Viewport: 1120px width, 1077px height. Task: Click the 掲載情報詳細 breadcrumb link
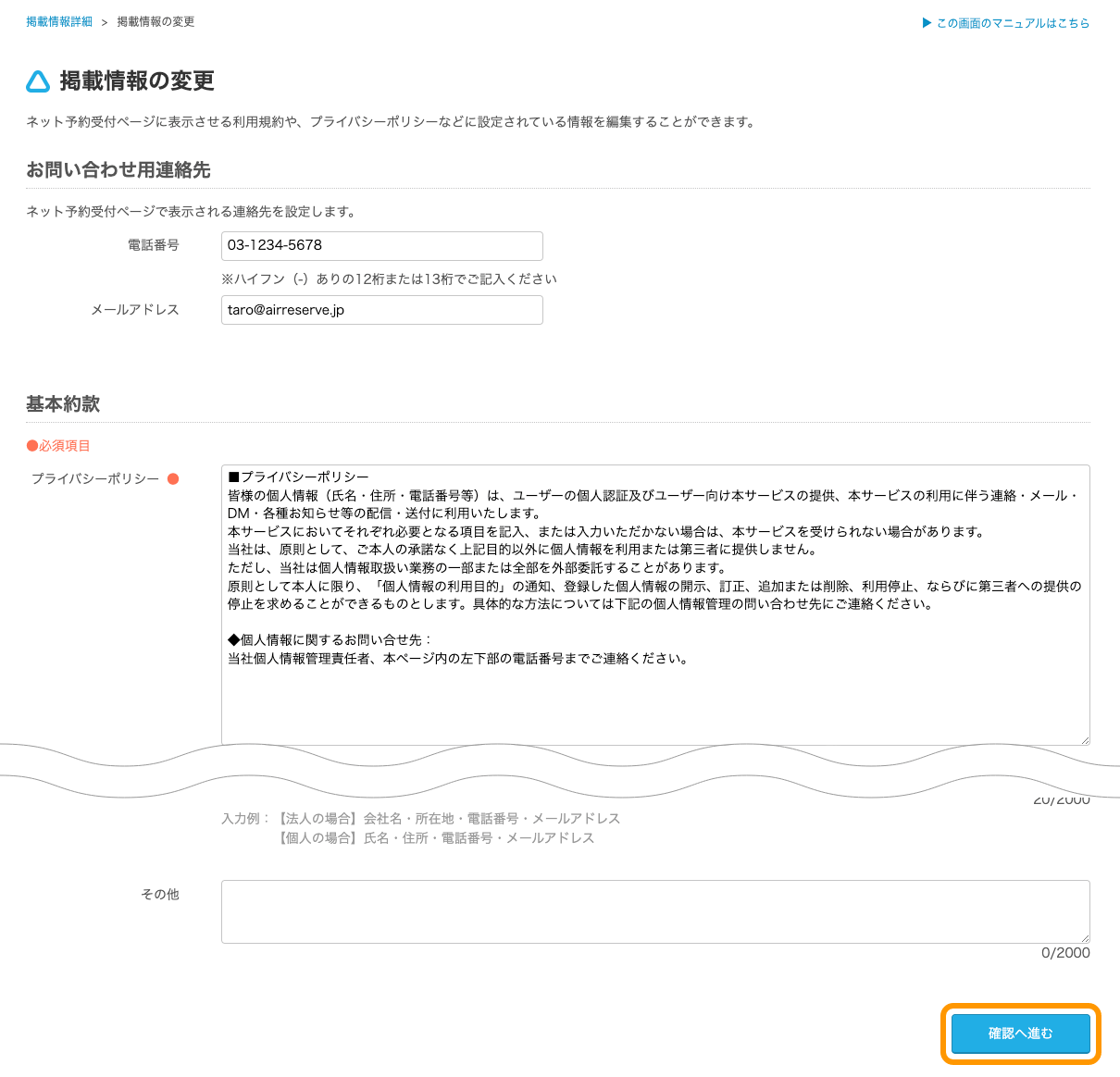pos(58,21)
